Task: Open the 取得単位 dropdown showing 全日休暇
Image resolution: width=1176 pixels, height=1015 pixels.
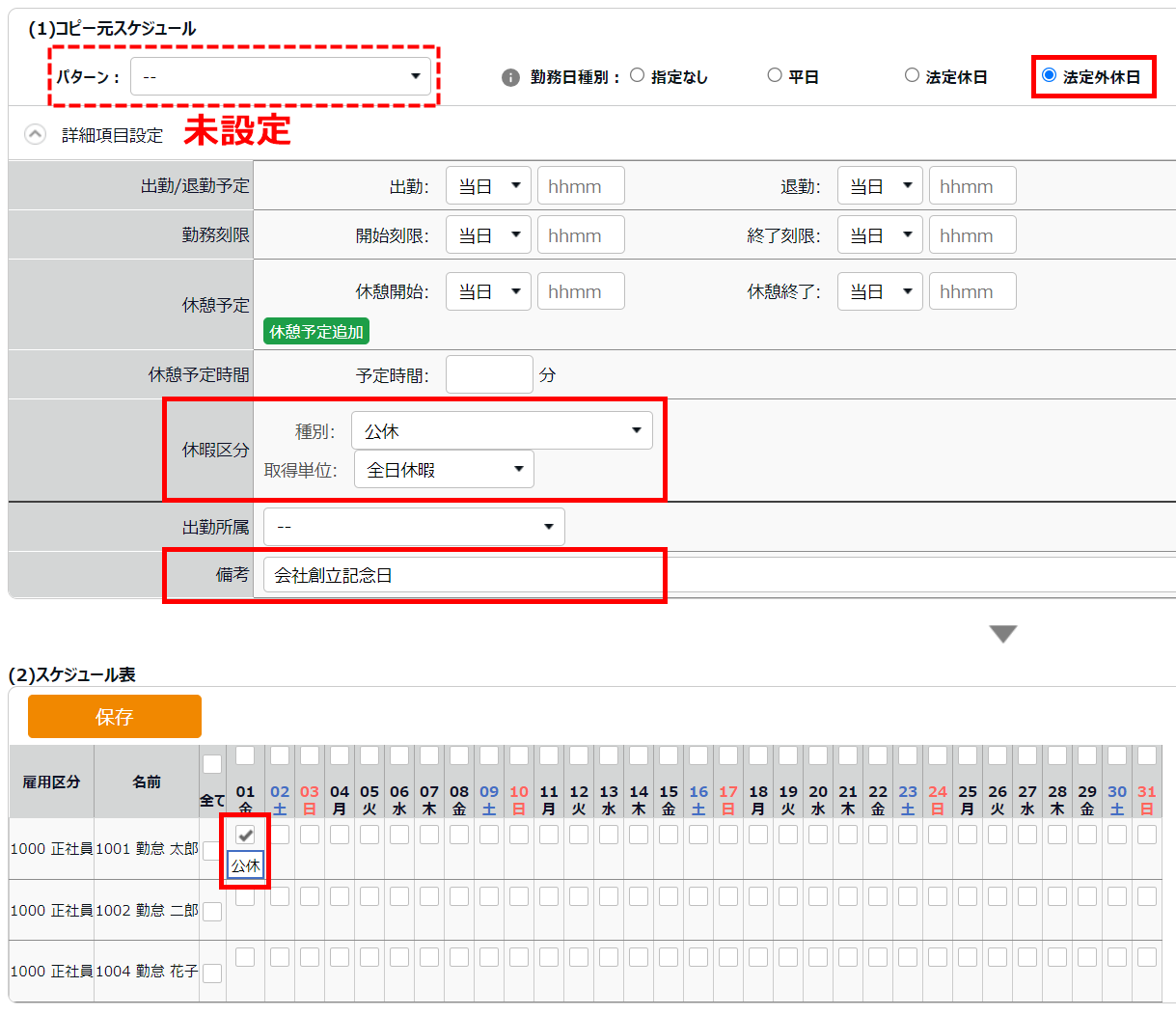Action: click(x=444, y=470)
